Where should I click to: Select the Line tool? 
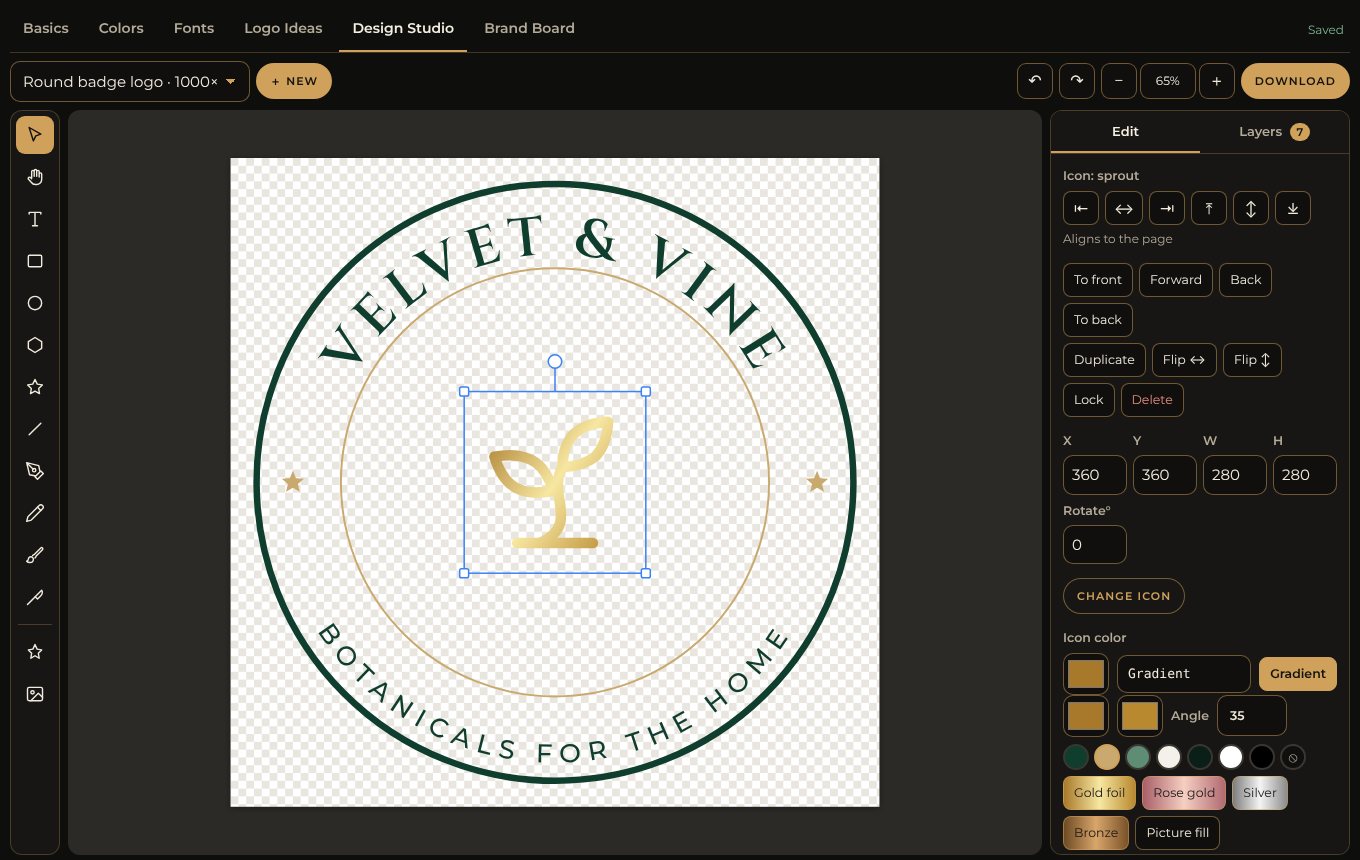tap(35, 429)
